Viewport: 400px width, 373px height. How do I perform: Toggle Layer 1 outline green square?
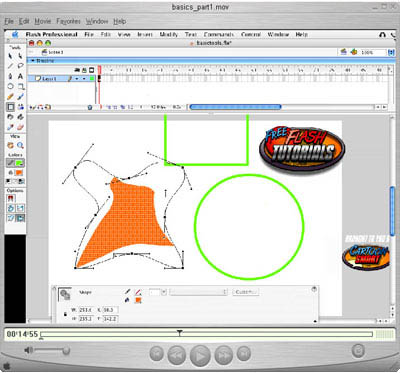click(x=92, y=79)
